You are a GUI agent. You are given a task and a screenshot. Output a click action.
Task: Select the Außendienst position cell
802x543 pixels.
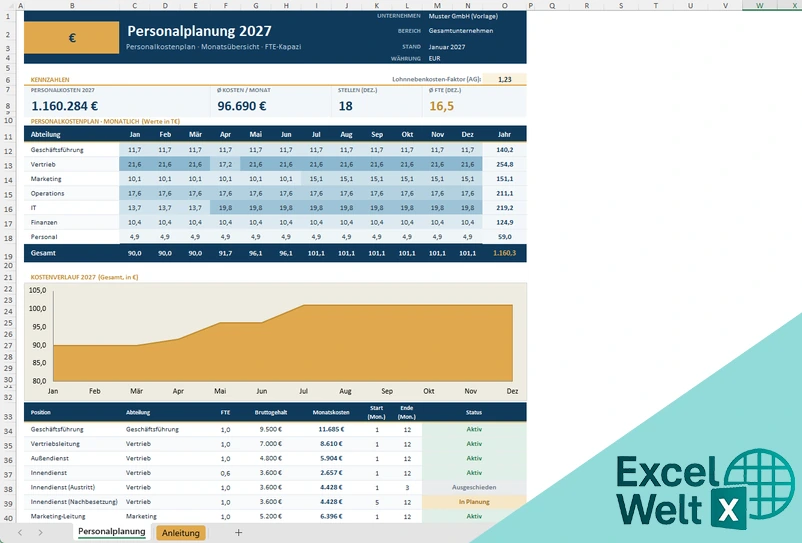click(50, 459)
